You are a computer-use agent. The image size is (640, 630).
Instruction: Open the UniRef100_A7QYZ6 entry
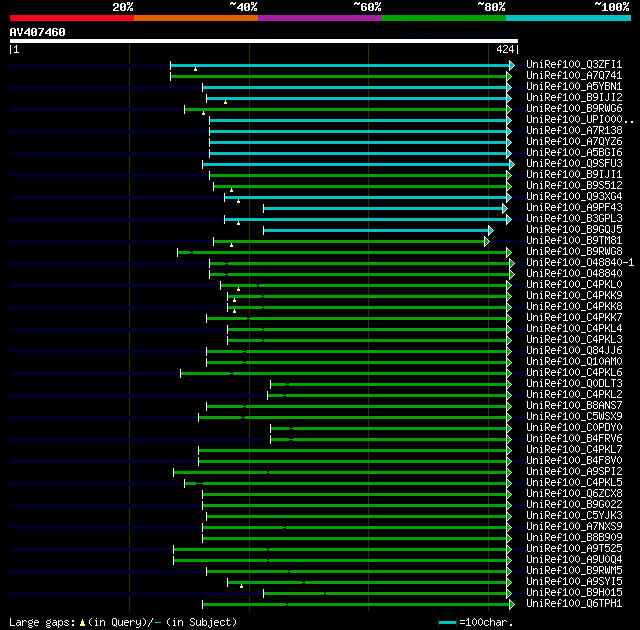[574, 142]
